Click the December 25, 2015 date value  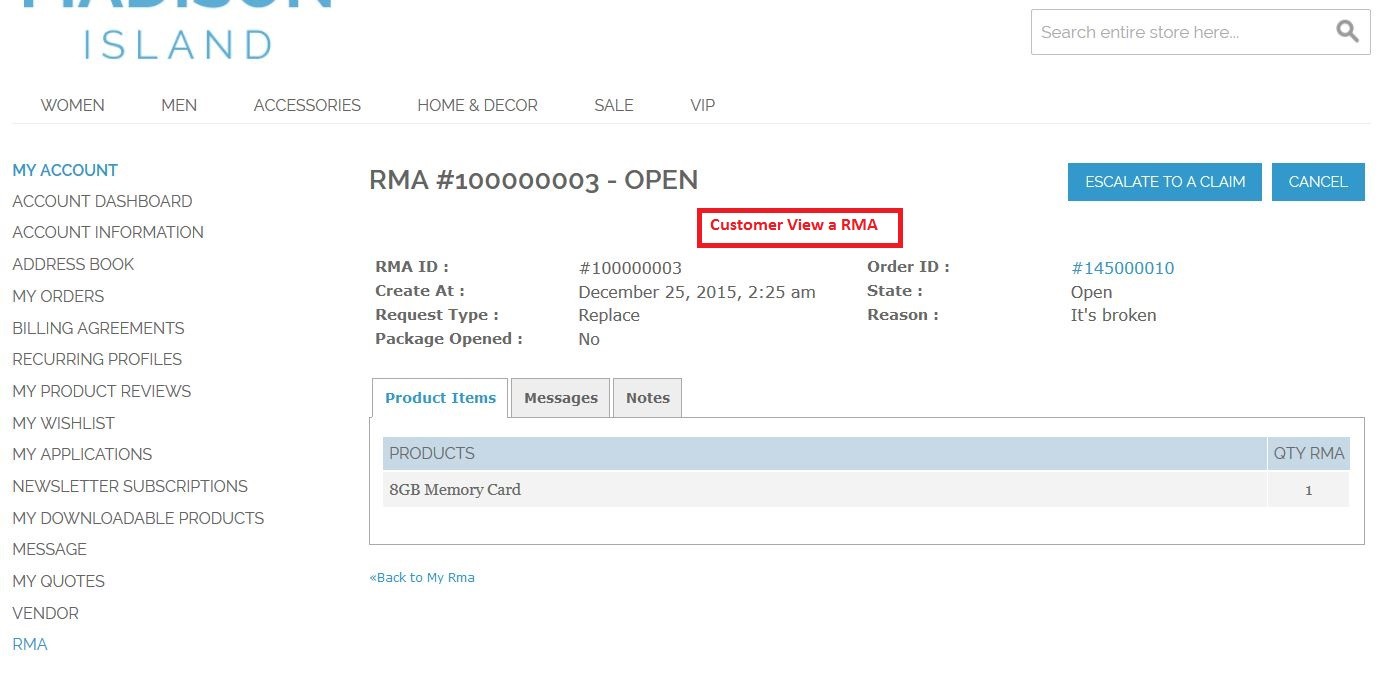click(x=697, y=292)
